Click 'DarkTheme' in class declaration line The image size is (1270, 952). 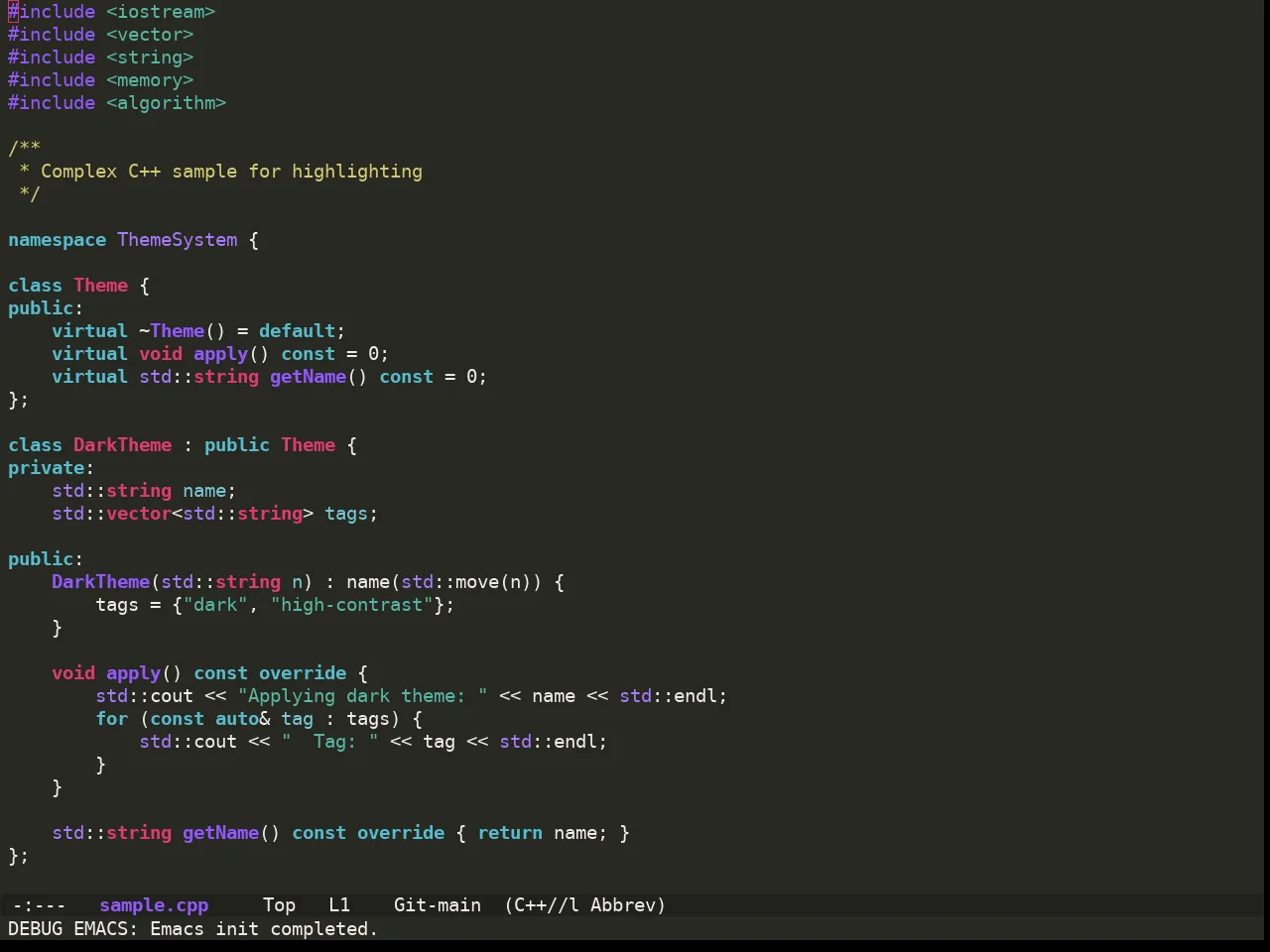(123, 445)
